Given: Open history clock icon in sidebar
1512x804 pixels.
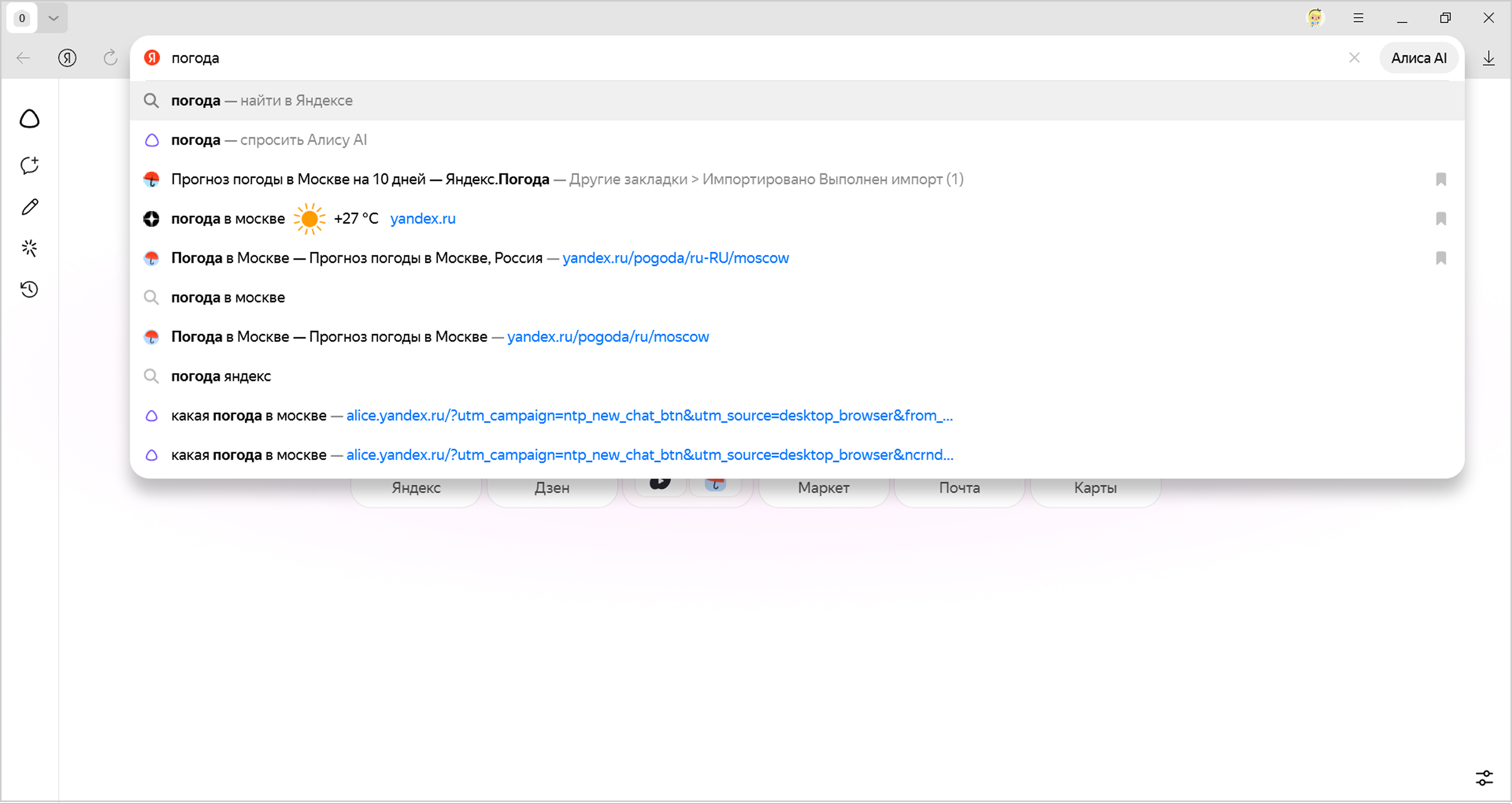Looking at the screenshot, I should point(29,289).
